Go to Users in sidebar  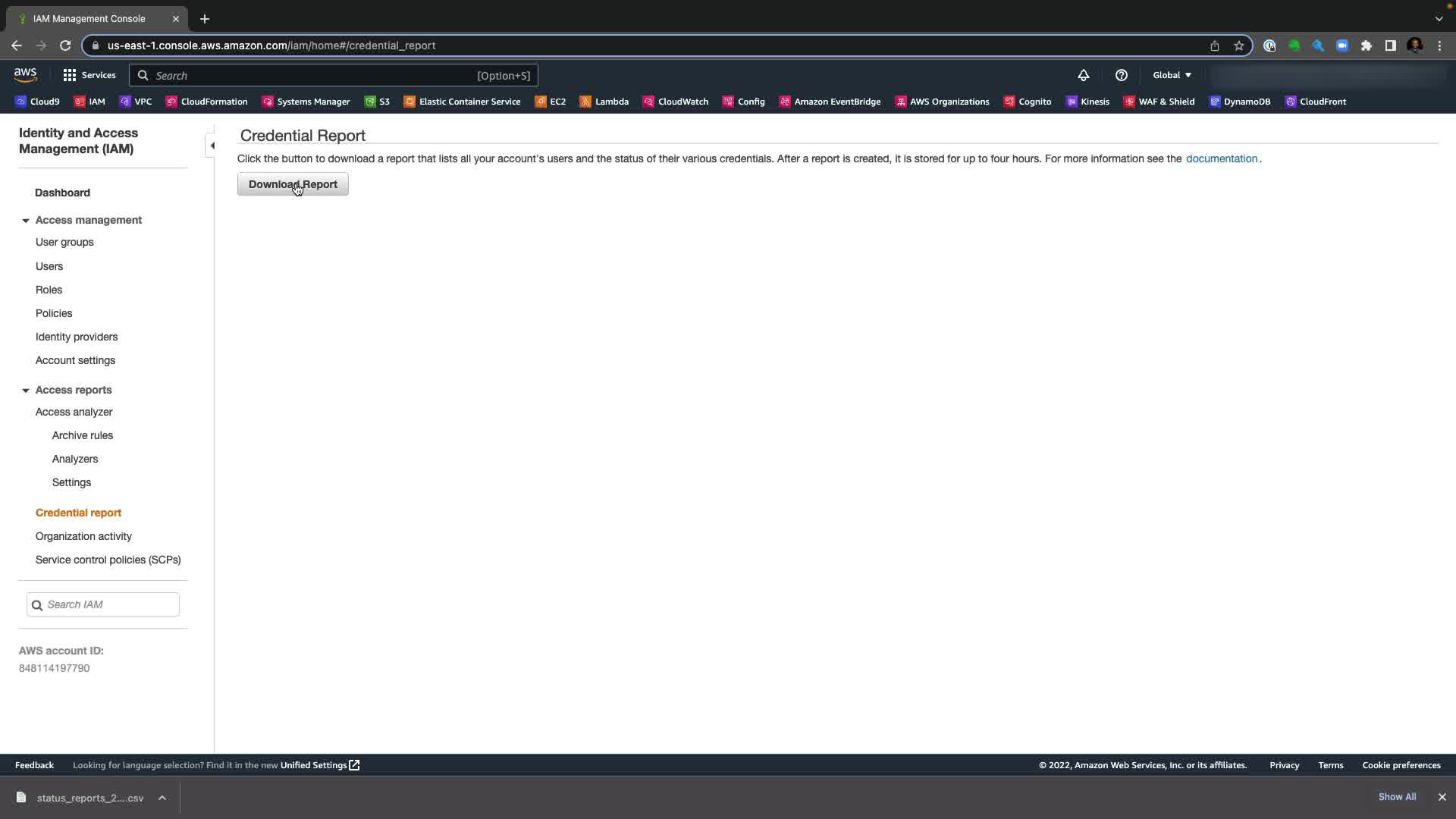[x=49, y=266]
